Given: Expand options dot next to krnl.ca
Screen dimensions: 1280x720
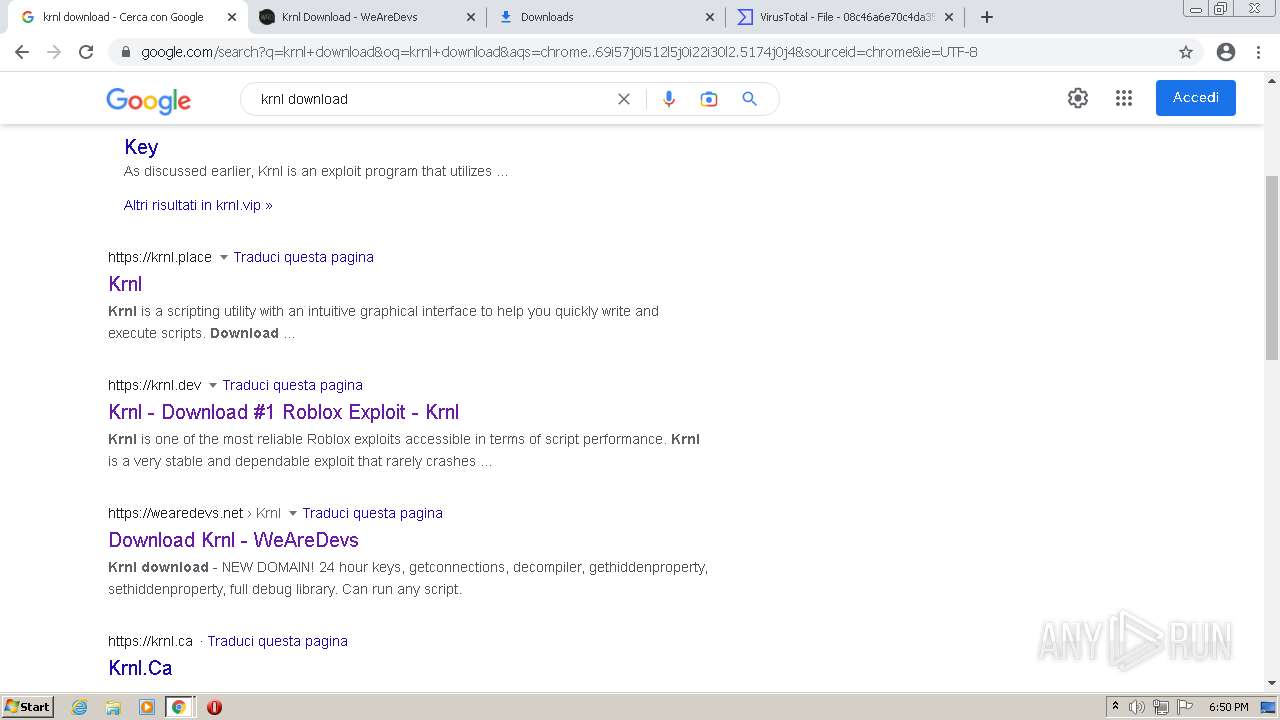Looking at the screenshot, I should (200, 642).
